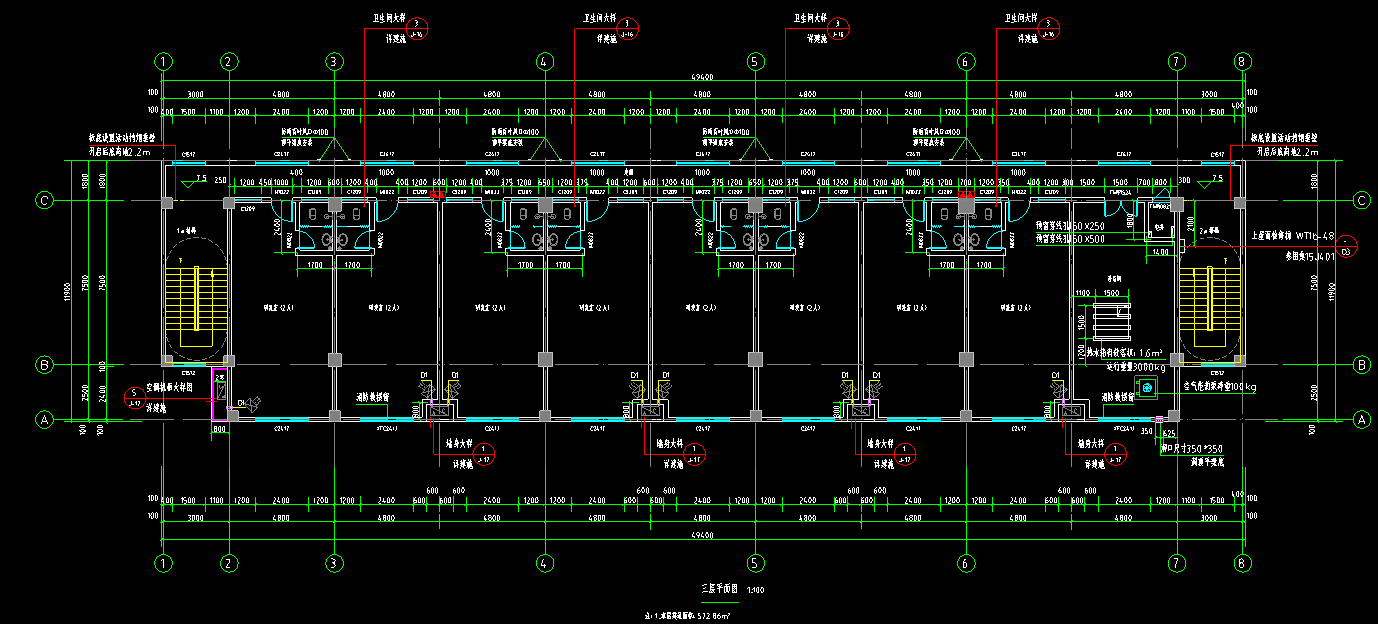Viewport: 1378px width, 624px height.
Task: Click the top axis bubble numbered 1
Action: point(164,62)
